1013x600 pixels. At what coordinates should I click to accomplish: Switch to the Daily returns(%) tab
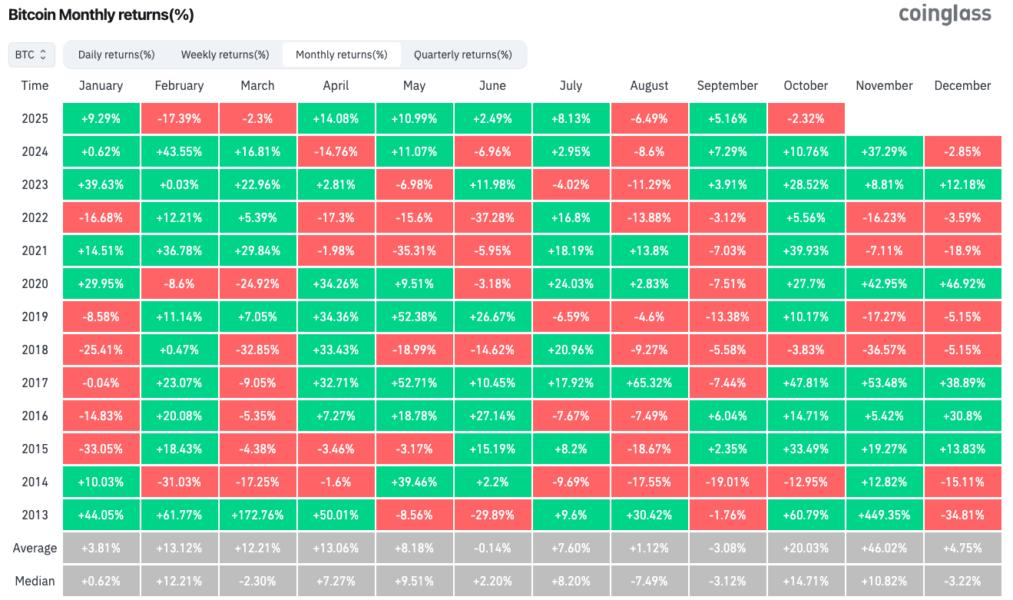(115, 54)
